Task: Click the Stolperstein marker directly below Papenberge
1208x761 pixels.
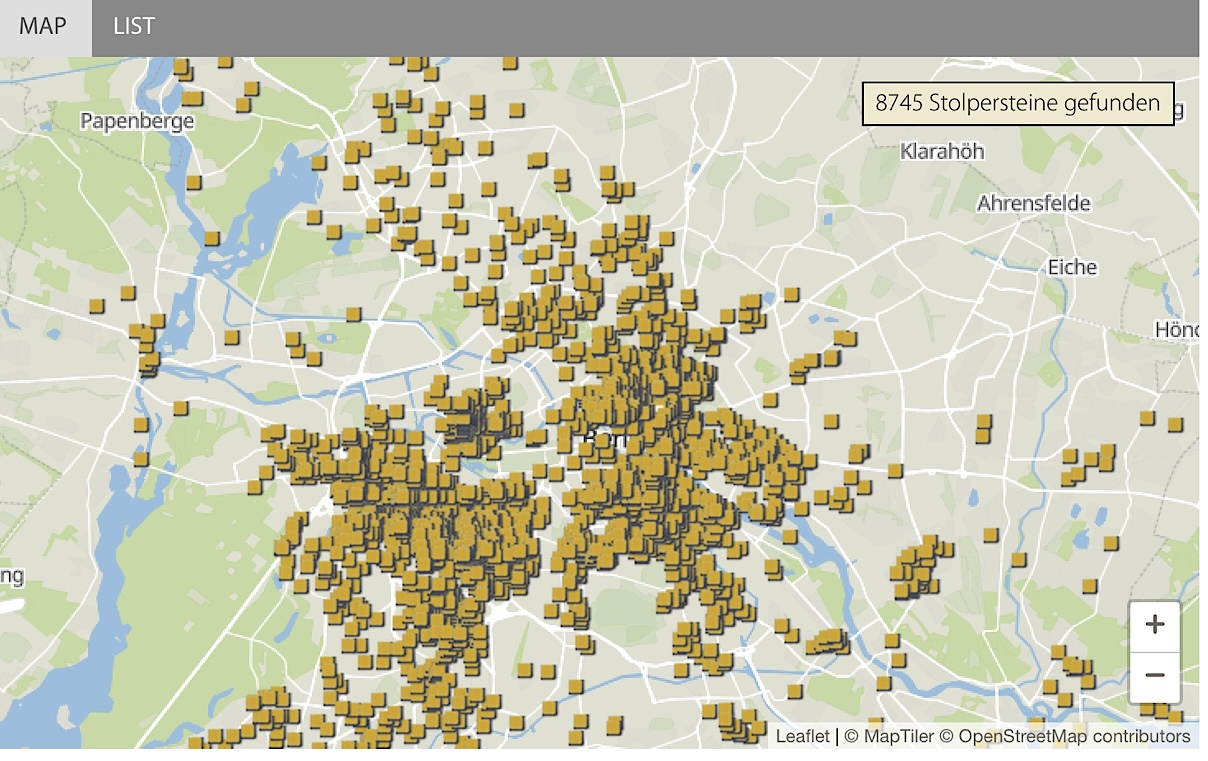Action: tap(193, 183)
